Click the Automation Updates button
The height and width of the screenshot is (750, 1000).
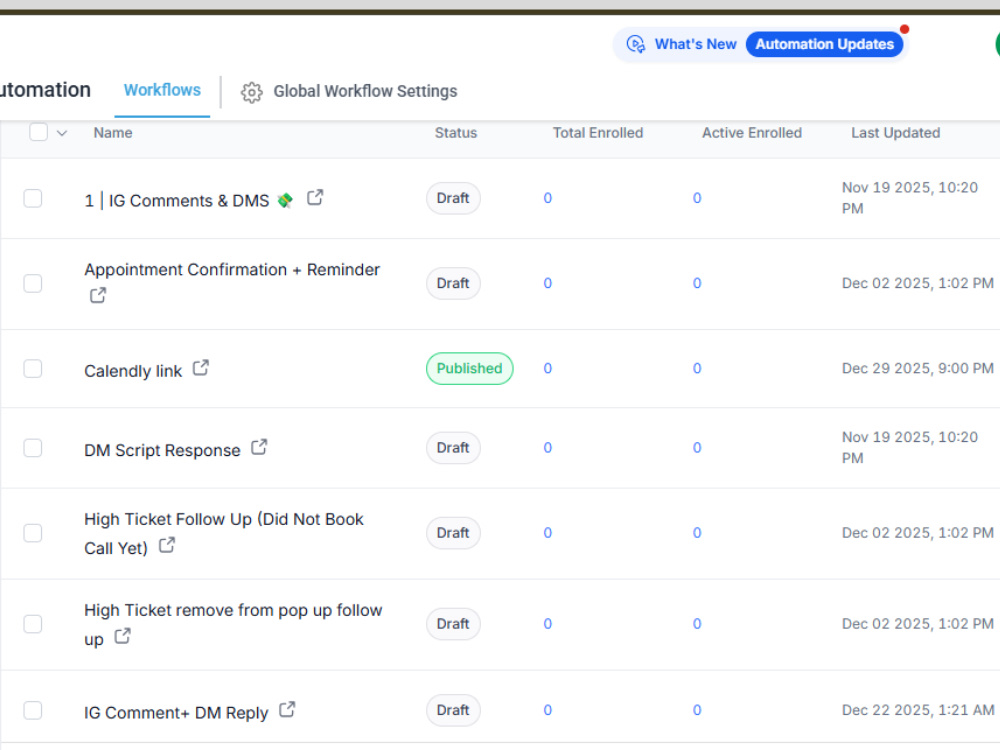click(825, 44)
